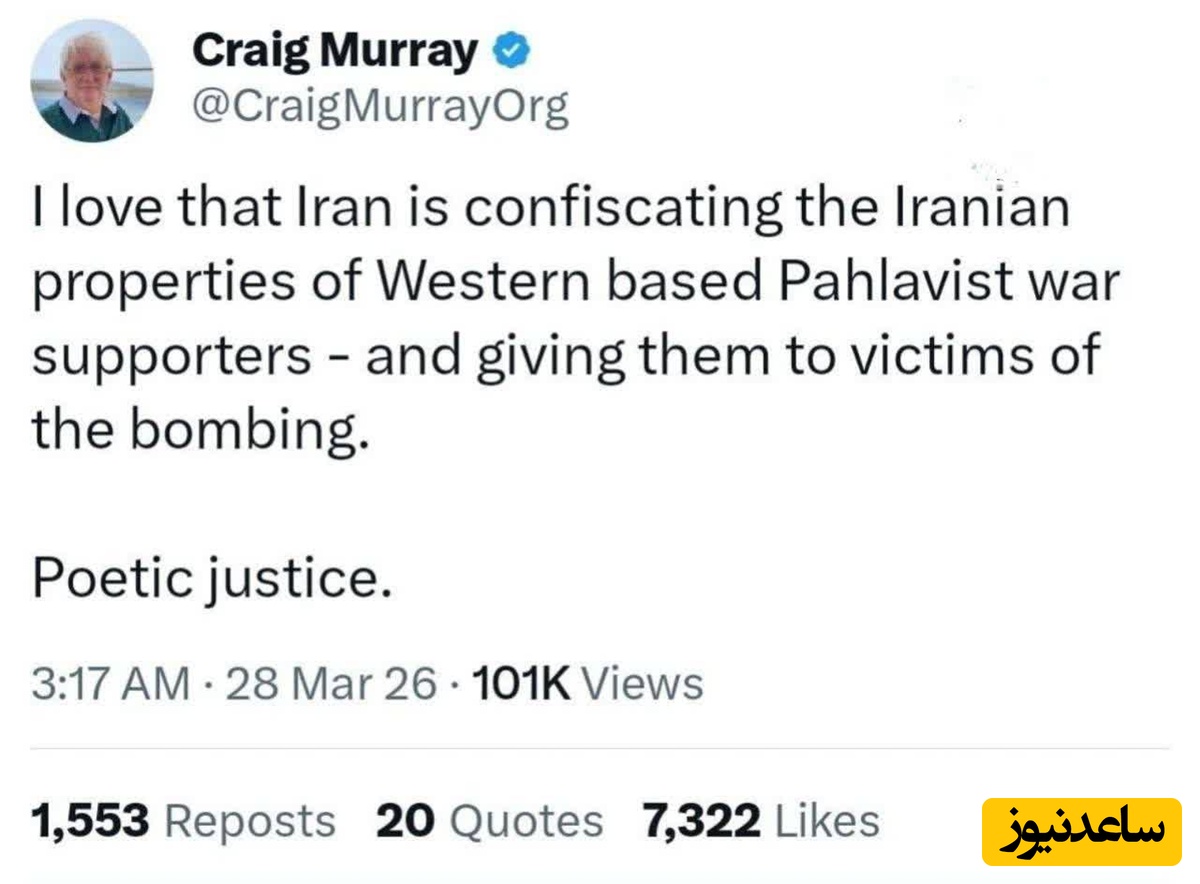Image resolution: width=1200 pixels, height=884 pixels.
Task: Click the "Poetic justice." line
Action: click(212, 580)
